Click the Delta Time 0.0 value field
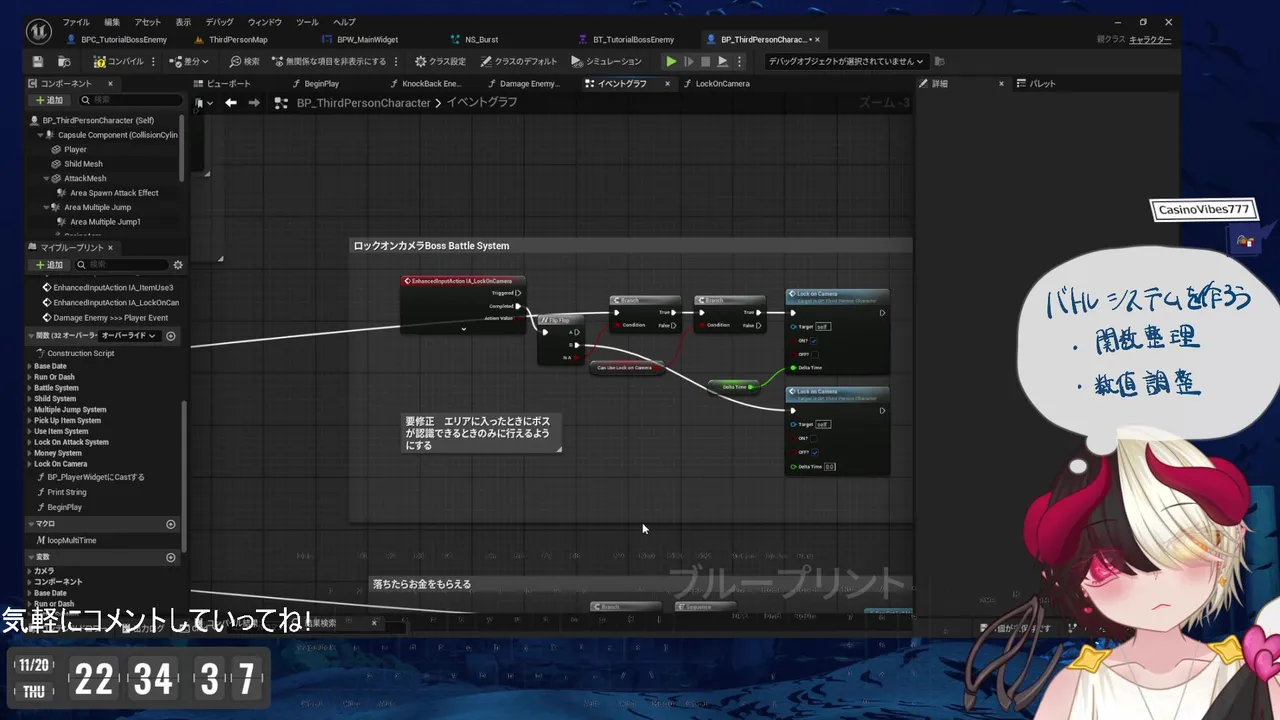The image size is (1280, 720). (830, 466)
